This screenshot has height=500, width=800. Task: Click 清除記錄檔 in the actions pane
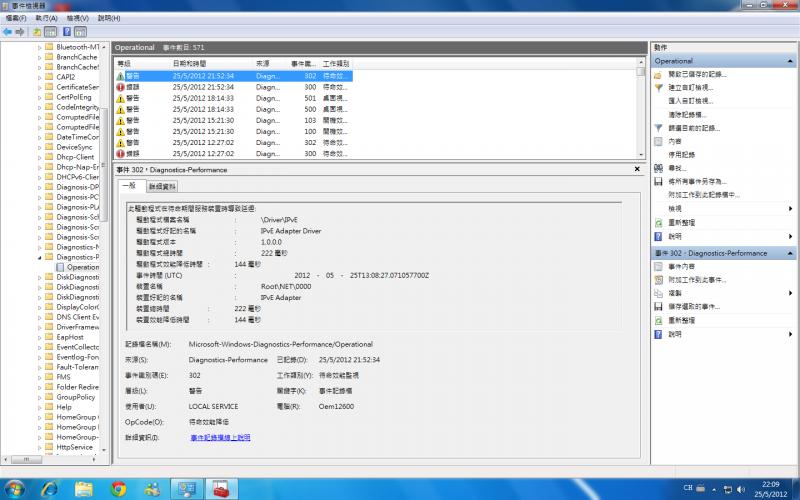click(689, 115)
